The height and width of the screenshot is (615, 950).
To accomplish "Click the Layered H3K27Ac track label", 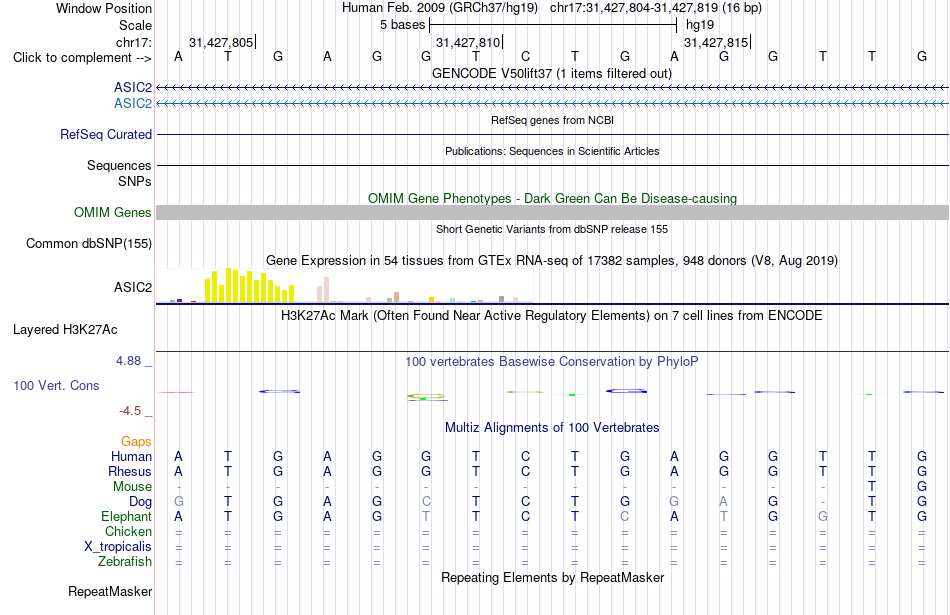I will click(x=65, y=330).
